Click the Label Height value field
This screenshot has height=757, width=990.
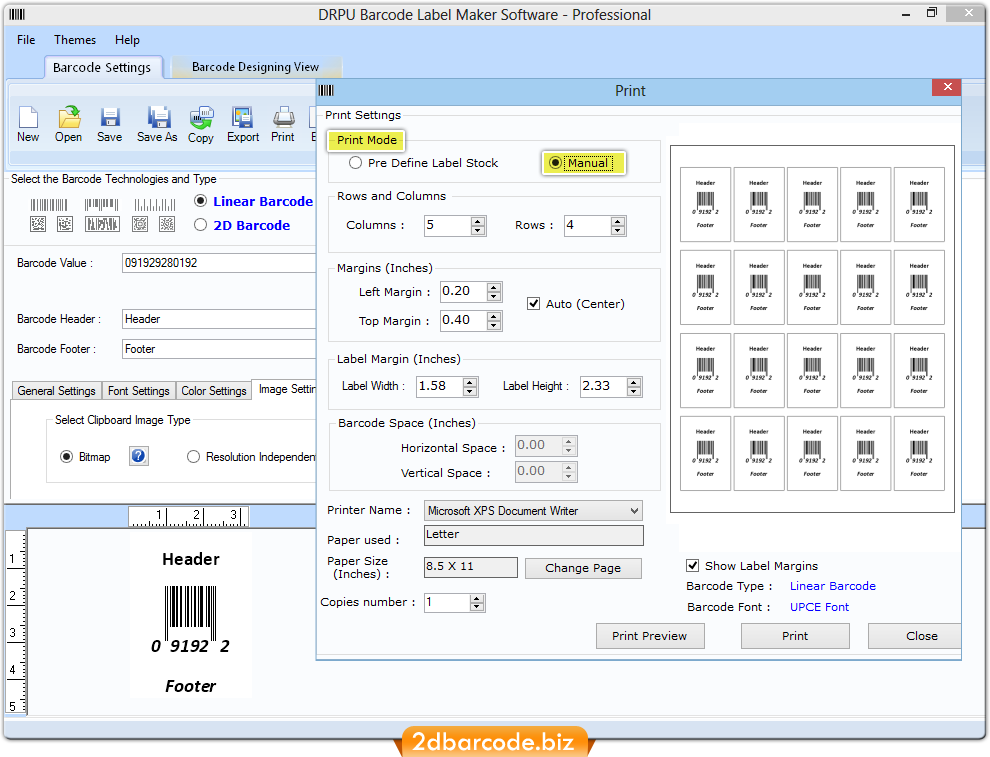click(604, 386)
